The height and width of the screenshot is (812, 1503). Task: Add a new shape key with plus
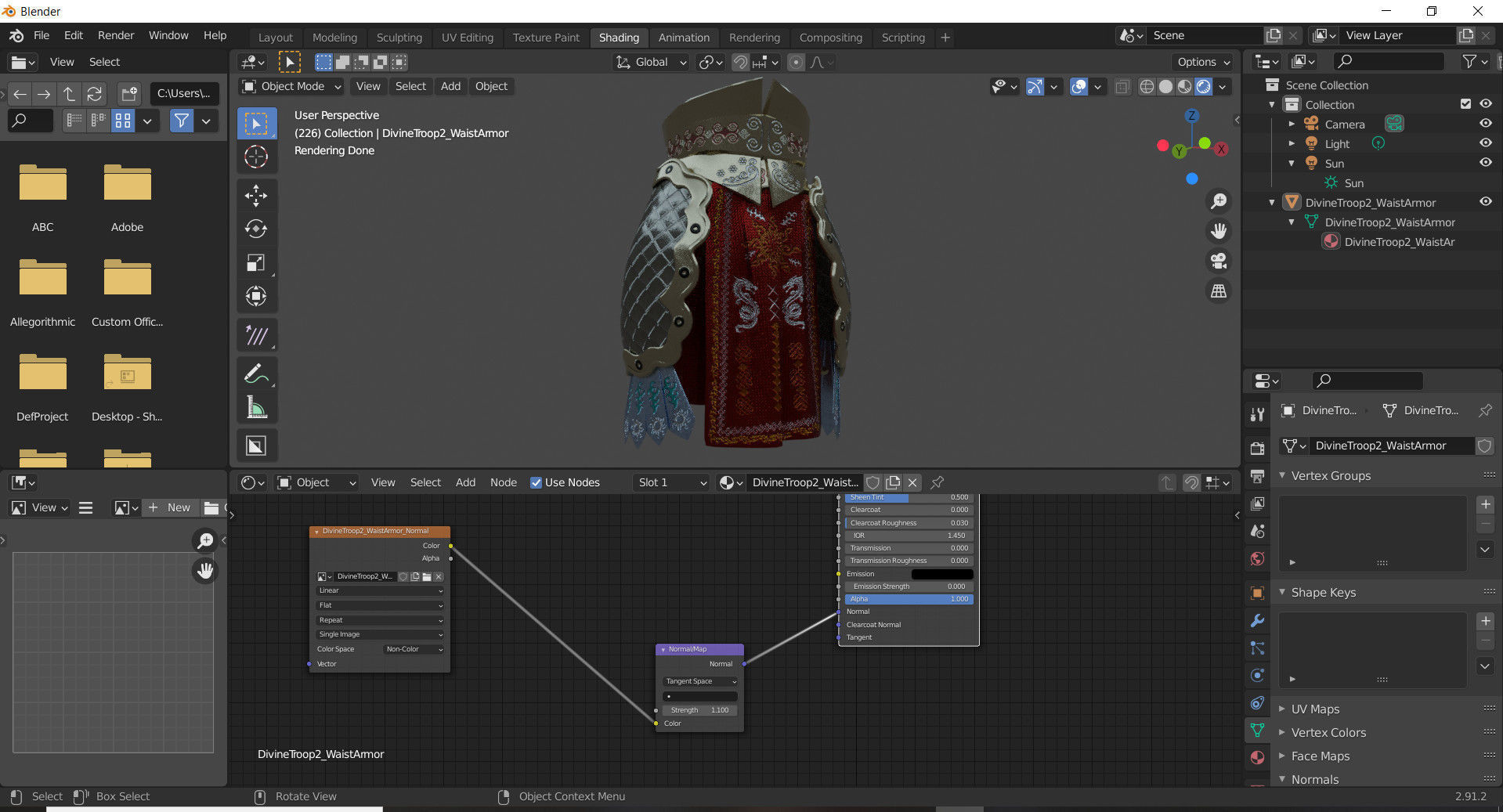click(x=1485, y=621)
